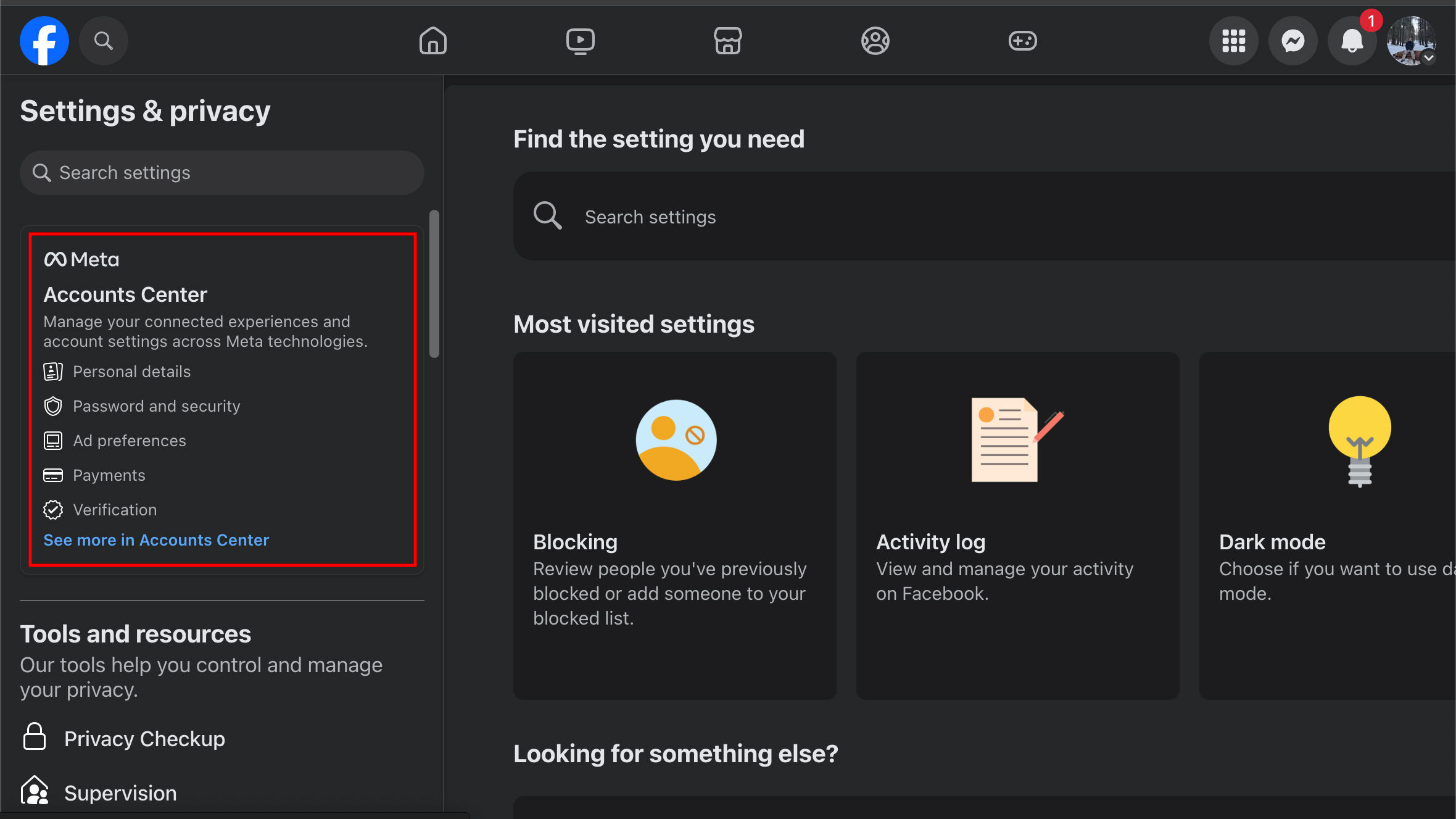Open the notifications bell
1456x819 pixels.
pos(1352,41)
